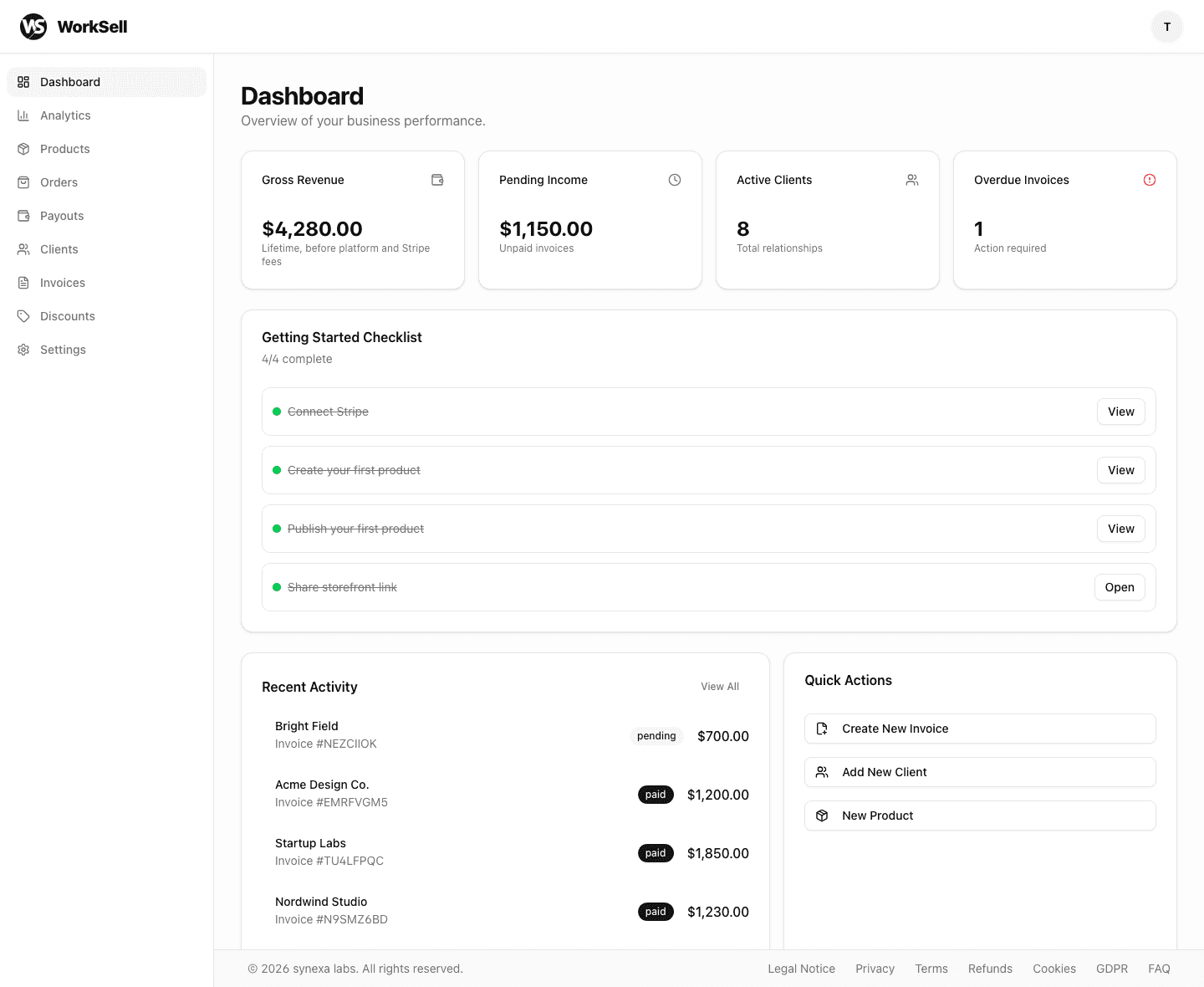Click the Dashboard grid icon in sidebar
The width and height of the screenshot is (1204, 987).
point(23,82)
